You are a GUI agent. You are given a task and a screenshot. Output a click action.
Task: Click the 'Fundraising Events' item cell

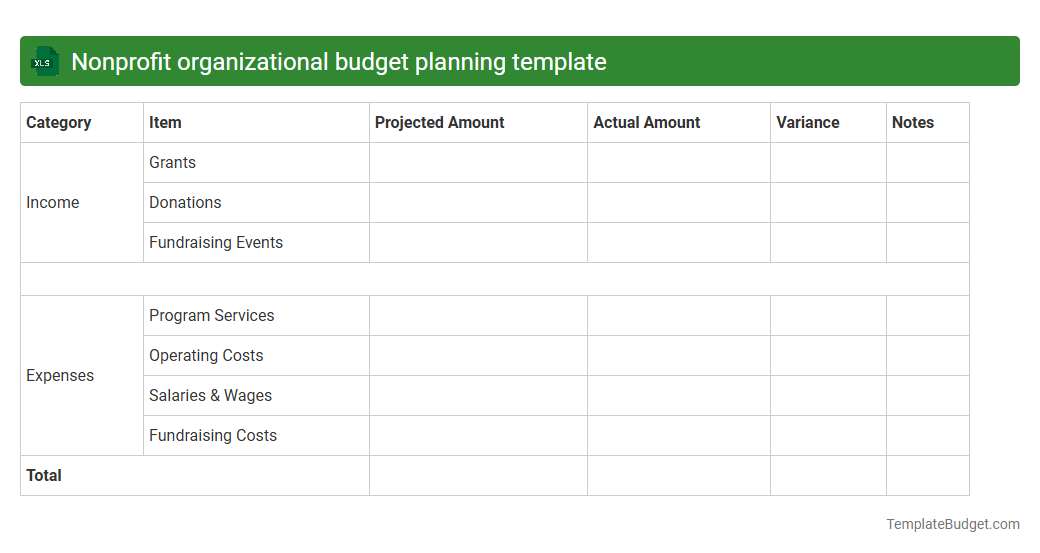[257, 243]
